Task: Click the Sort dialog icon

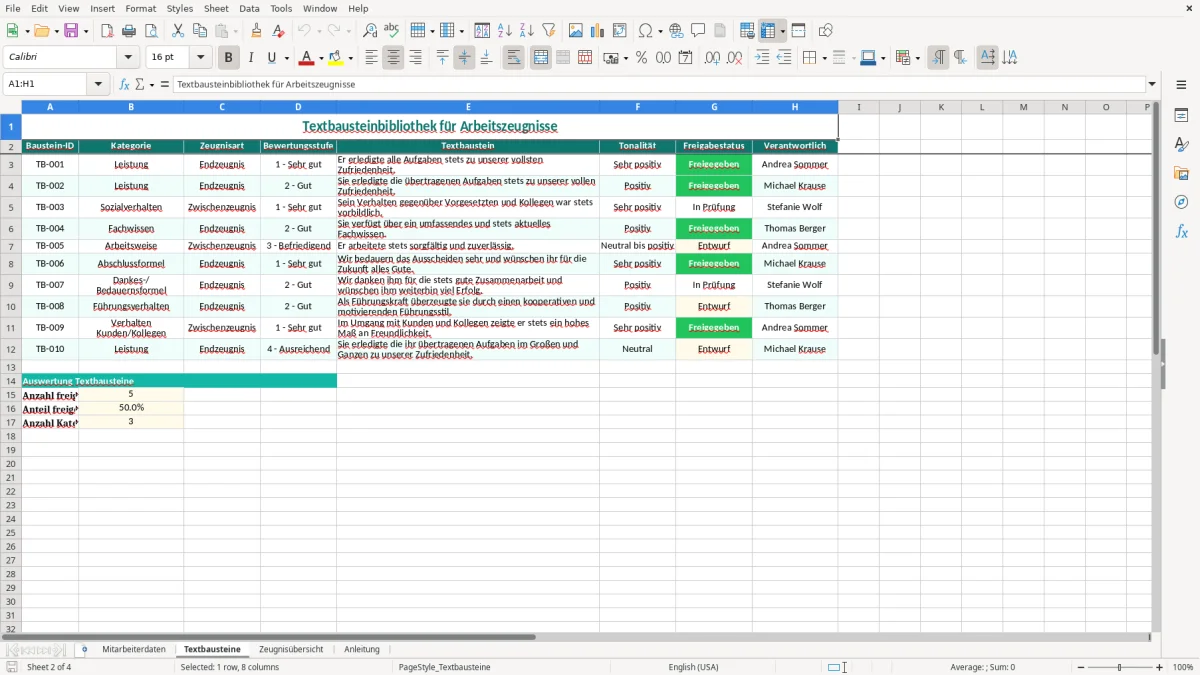Action: pos(482,31)
